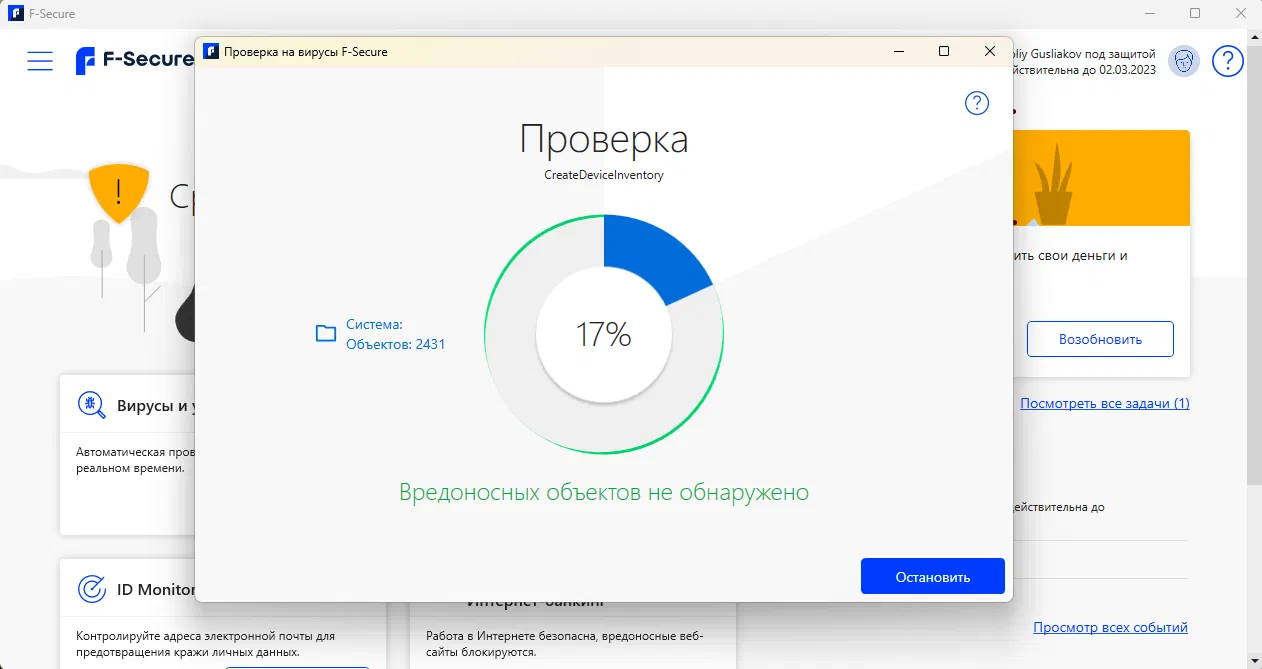
Task: Click the Система: label
Action: (x=374, y=325)
